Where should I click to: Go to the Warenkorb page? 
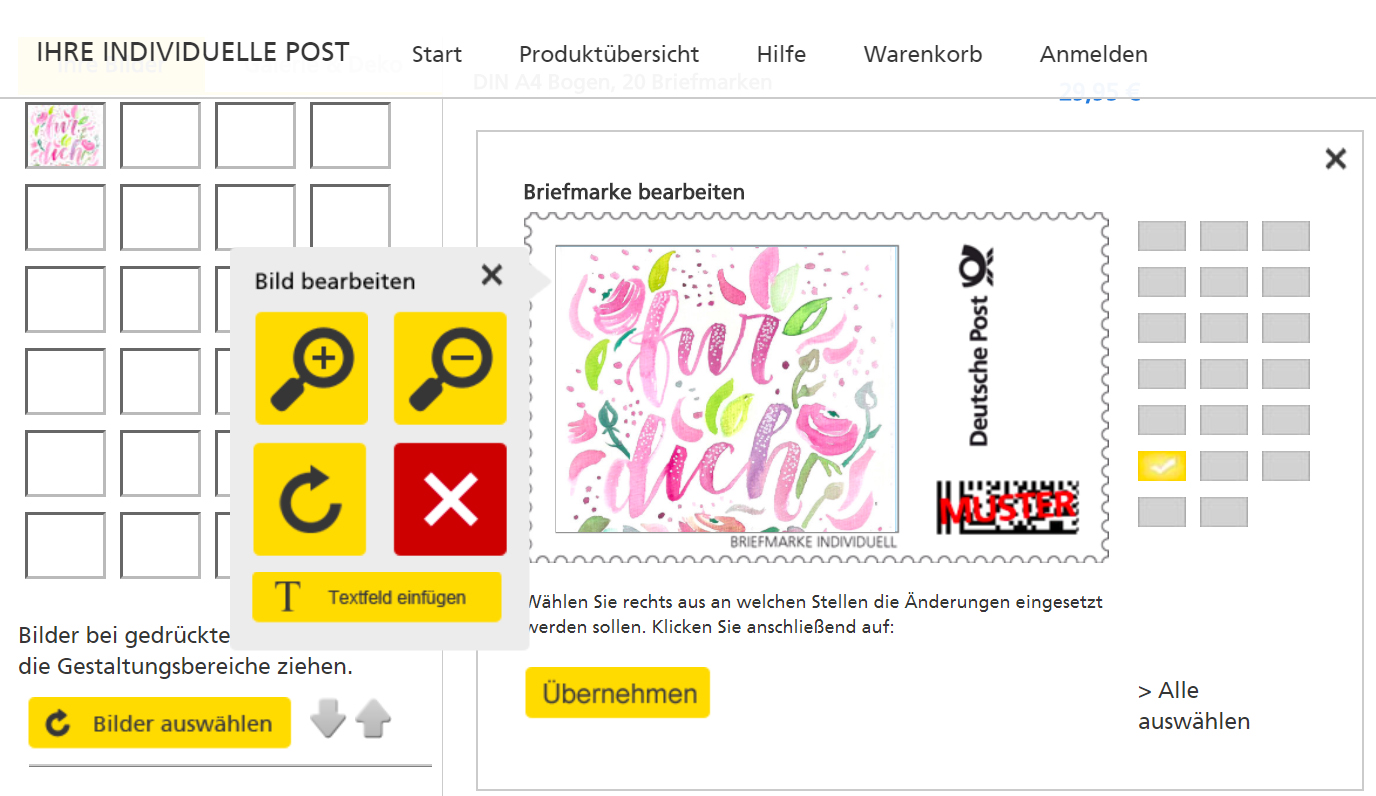pos(923,54)
